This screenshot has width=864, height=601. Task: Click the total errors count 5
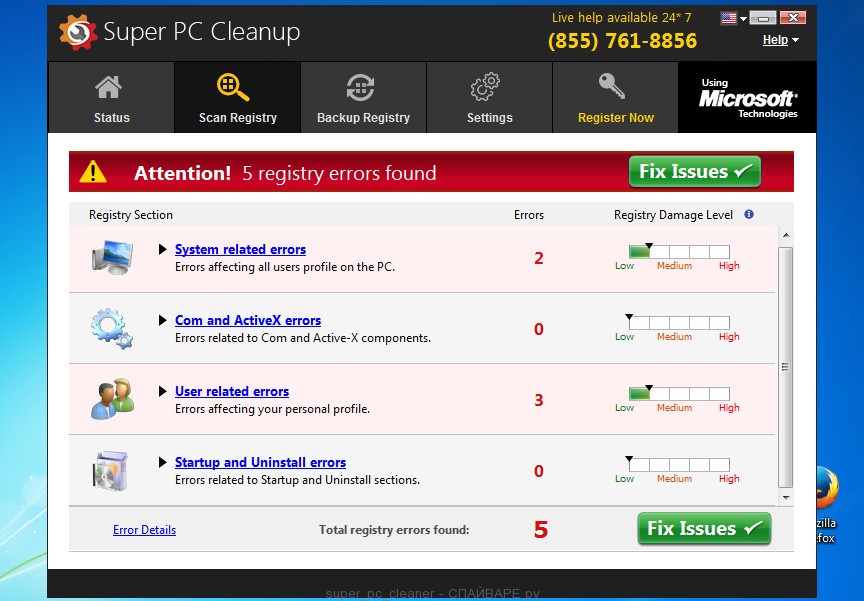tap(541, 529)
